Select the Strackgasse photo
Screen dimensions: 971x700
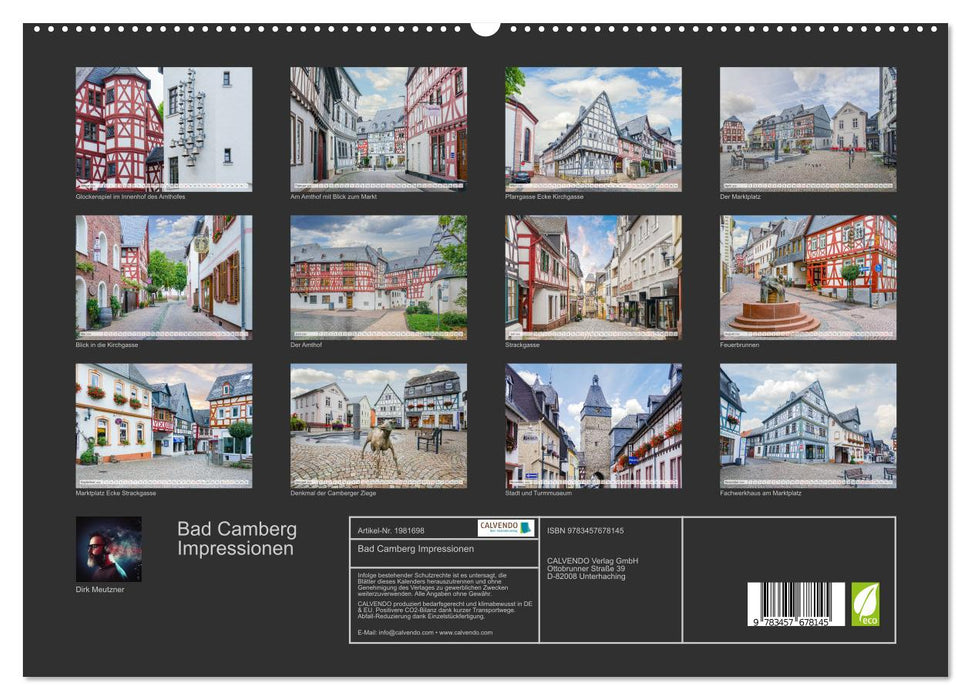pyautogui.click(x=593, y=277)
